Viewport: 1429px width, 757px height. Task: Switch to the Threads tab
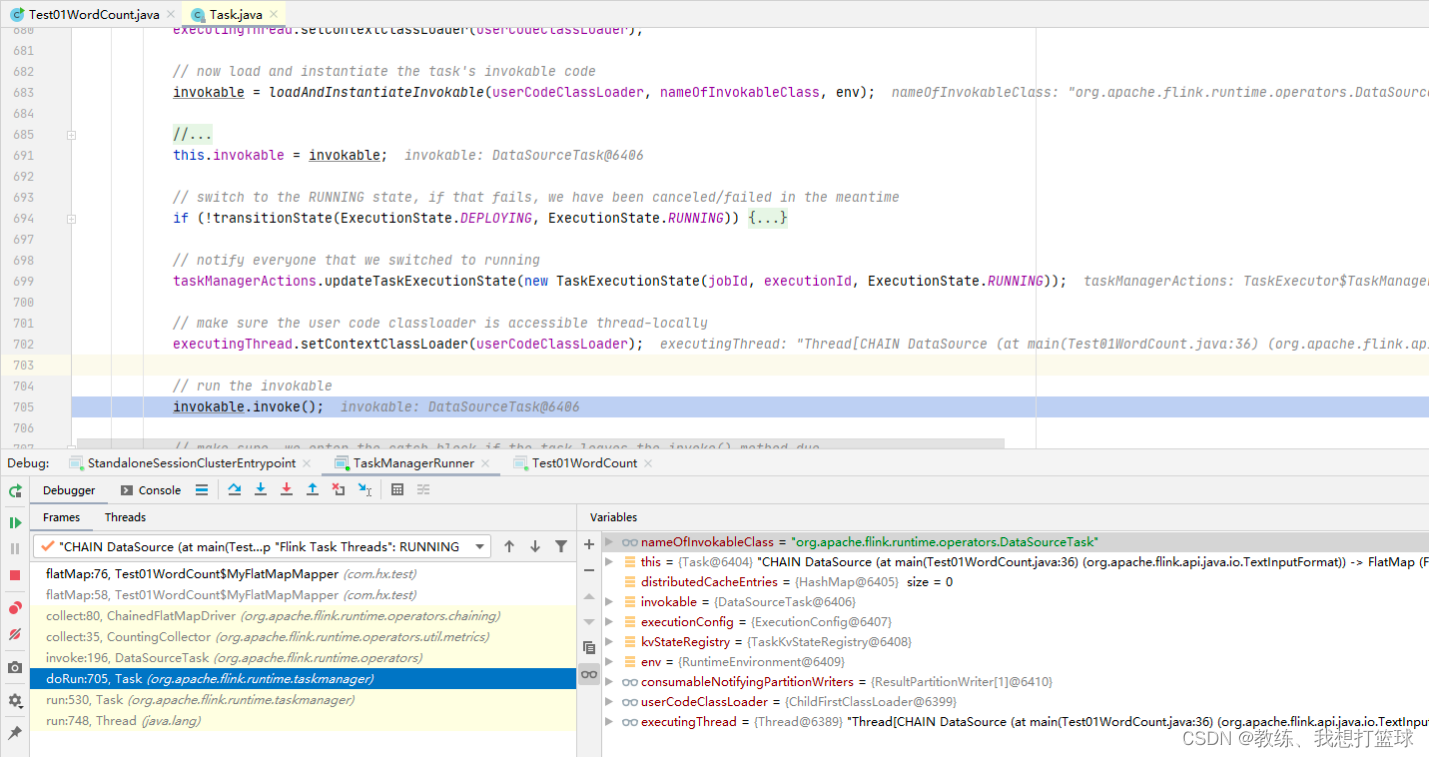(x=125, y=517)
